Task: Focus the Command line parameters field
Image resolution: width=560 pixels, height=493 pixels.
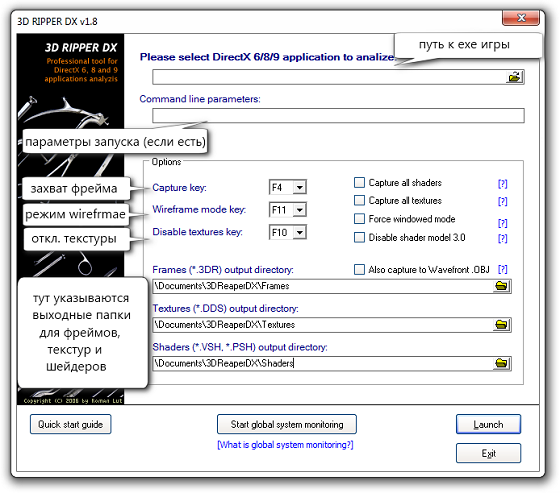Action: (x=338, y=115)
